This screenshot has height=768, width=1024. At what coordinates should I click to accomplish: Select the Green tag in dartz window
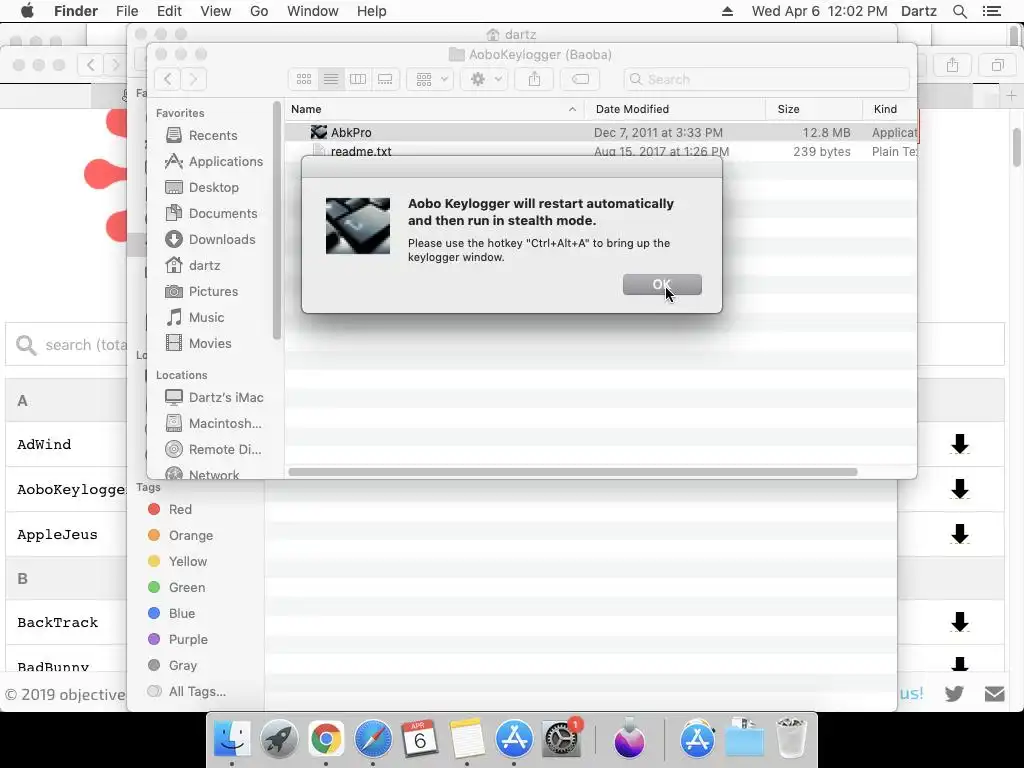(x=176, y=588)
